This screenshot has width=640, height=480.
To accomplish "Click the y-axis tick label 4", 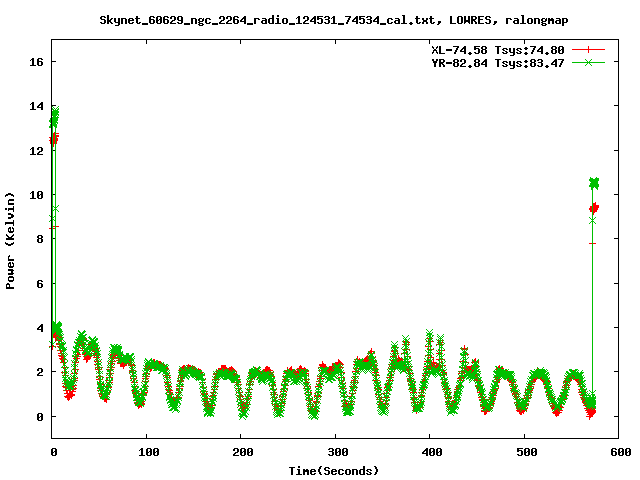I will coord(40,328).
